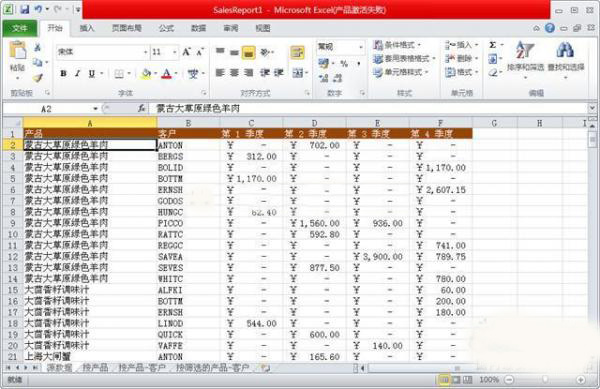The height and width of the screenshot is (389, 600).
Task: Click the Wrap Text icon
Action: point(297,52)
